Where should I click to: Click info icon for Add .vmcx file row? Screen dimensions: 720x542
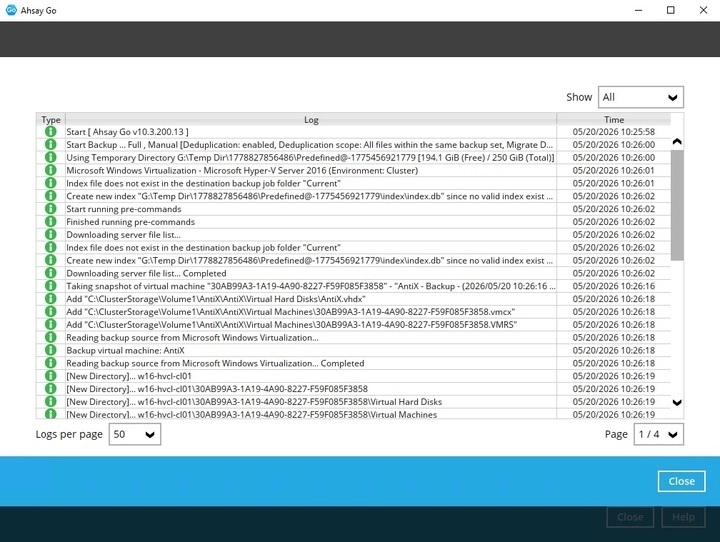coord(51,312)
